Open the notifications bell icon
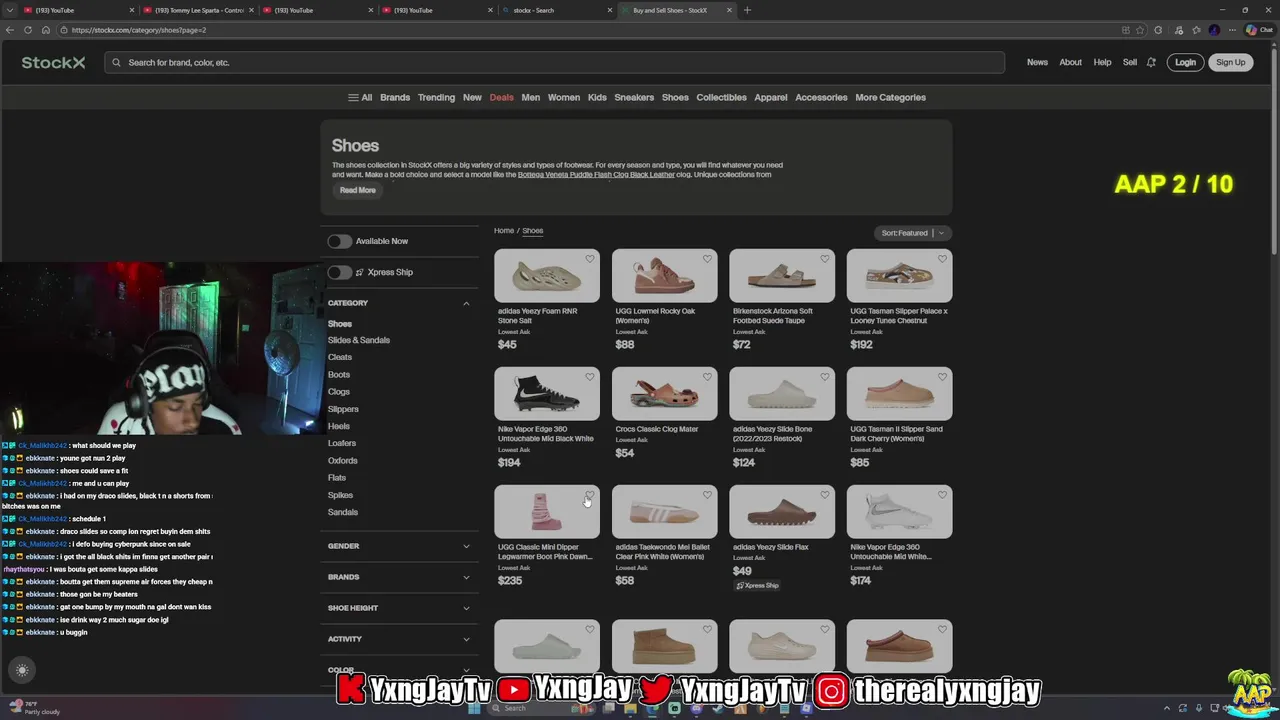Image resolution: width=1280 pixels, height=720 pixels. [1151, 62]
